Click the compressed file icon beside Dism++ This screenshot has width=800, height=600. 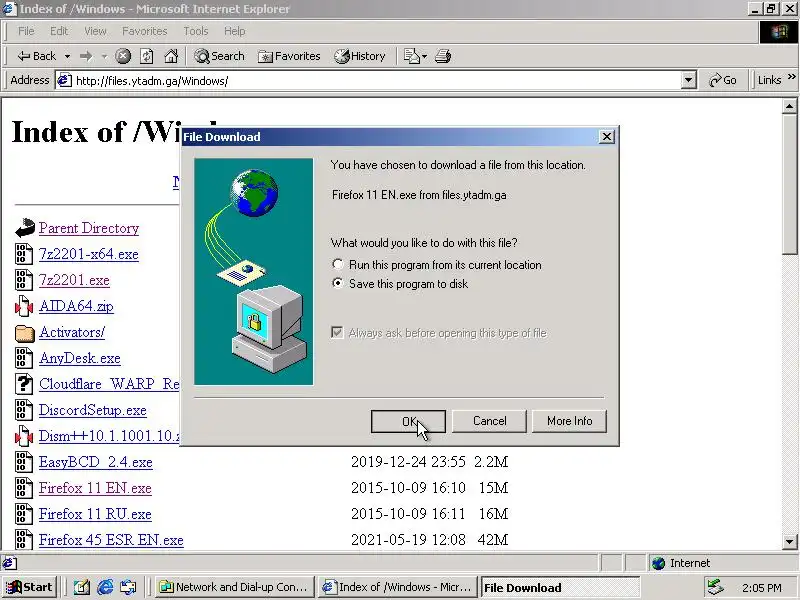[x=23, y=436]
